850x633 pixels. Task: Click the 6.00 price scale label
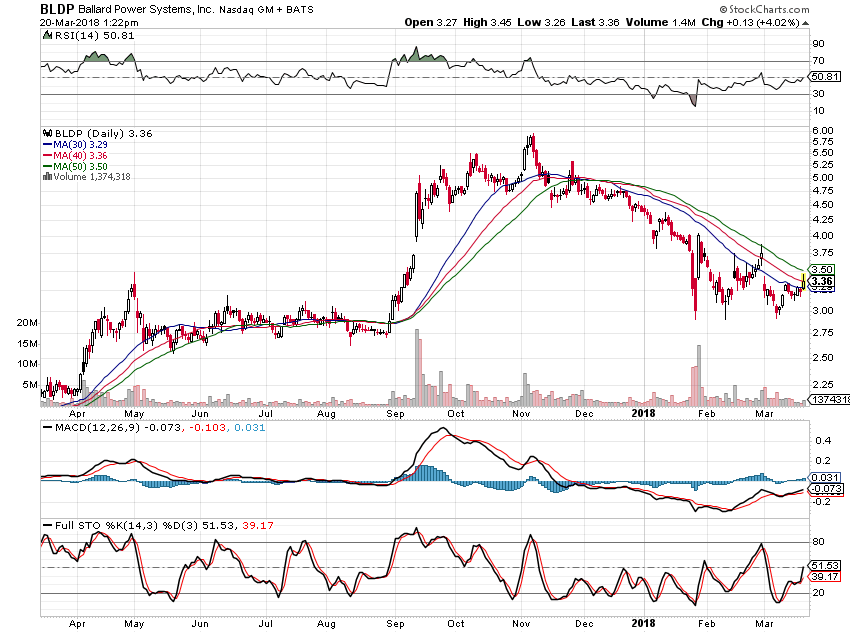pyautogui.click(x=823, y=130)
